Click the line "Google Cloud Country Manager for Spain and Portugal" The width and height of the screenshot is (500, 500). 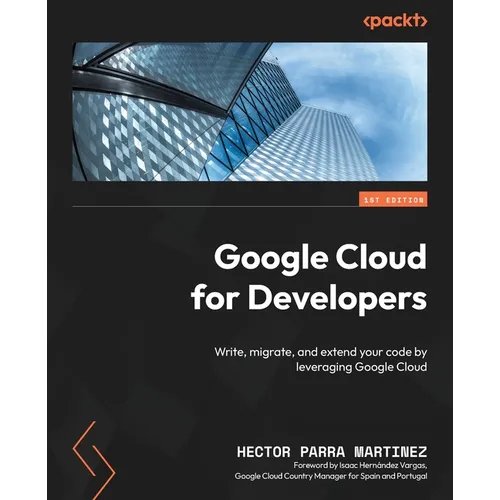331,476
